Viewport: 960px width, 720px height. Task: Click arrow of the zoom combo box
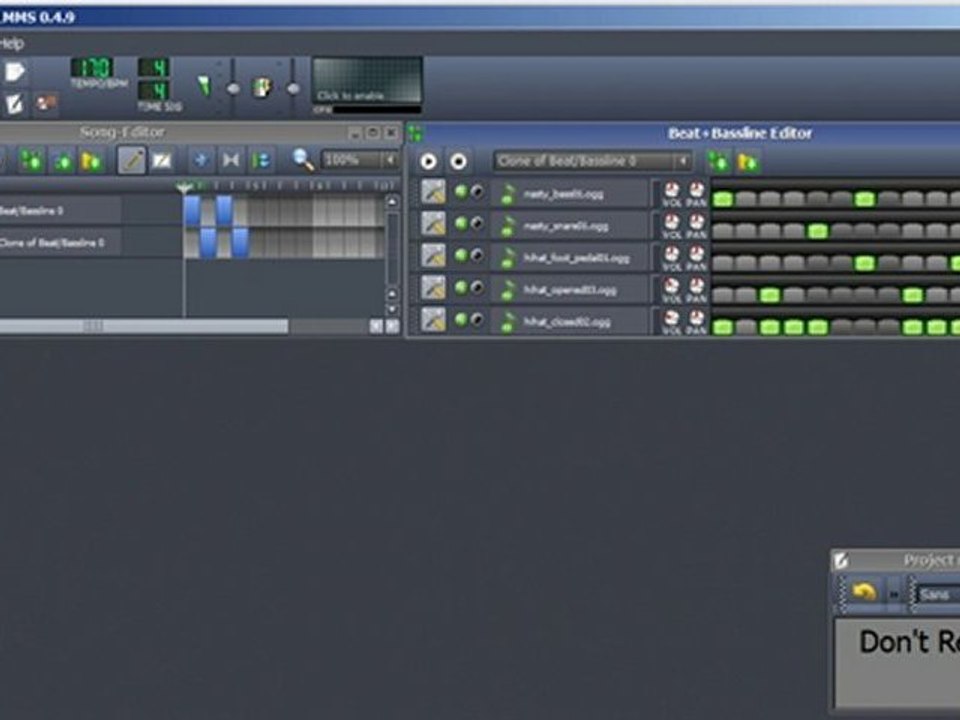[x=390, y=160]
